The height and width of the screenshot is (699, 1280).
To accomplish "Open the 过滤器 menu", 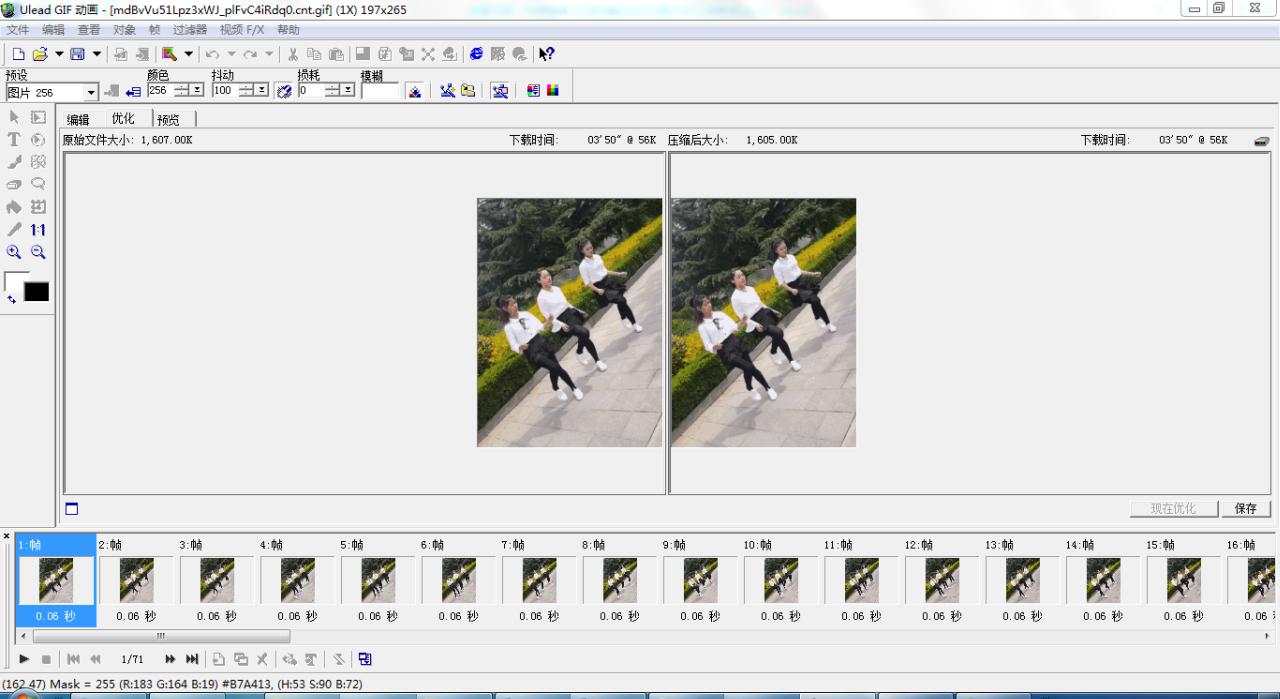I will pos(191,29).
